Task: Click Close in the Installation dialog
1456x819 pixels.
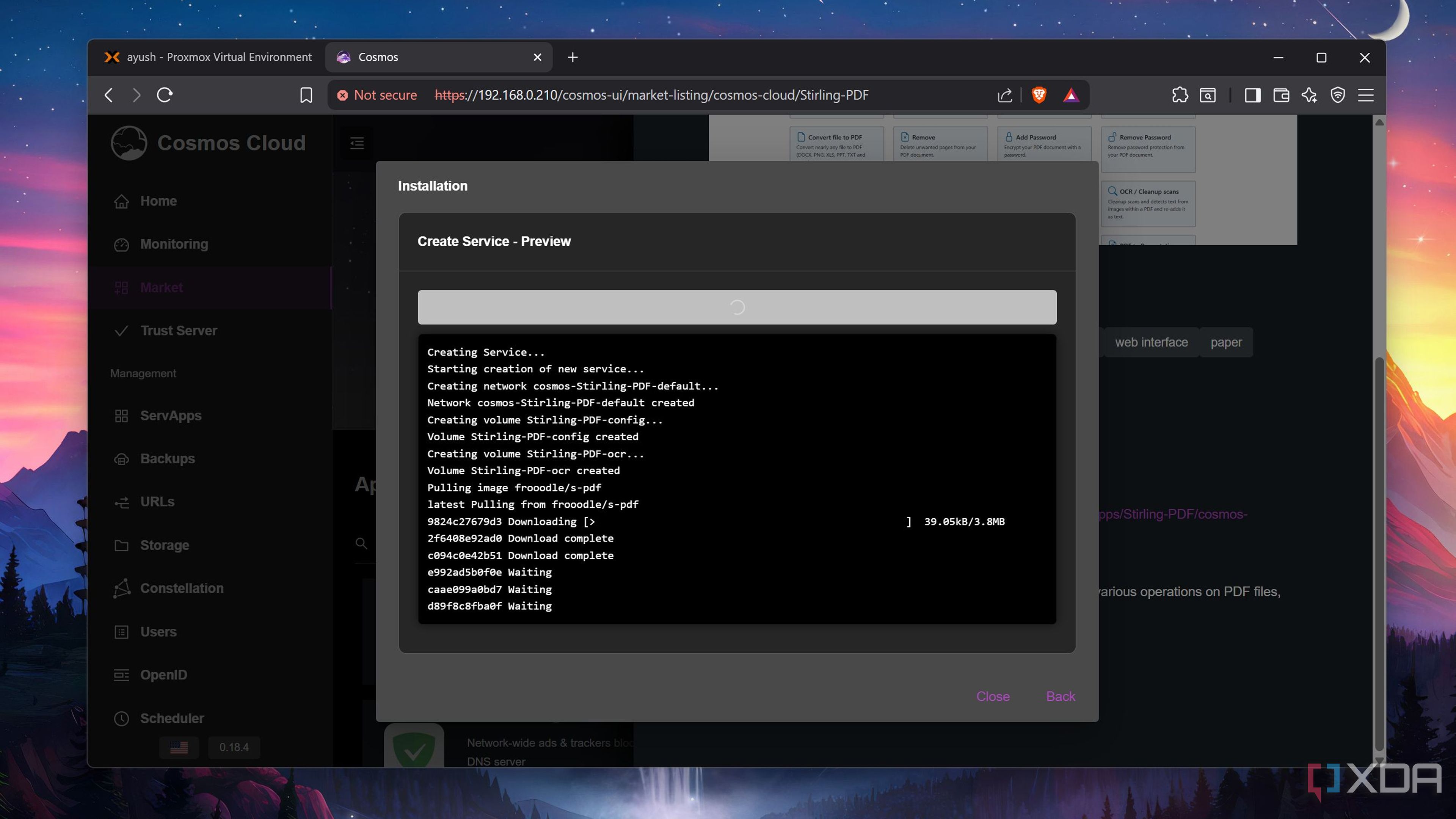Action: pos(993,697)
